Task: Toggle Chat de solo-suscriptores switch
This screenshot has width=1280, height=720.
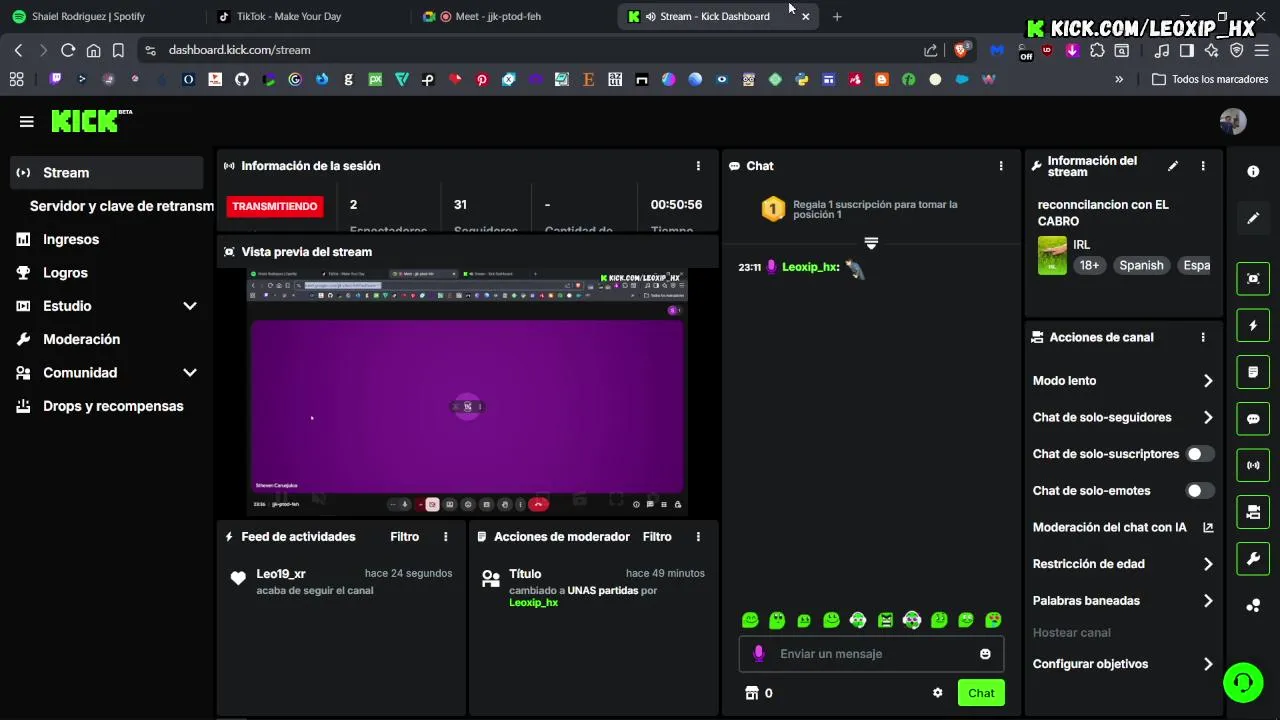Action: click(x=1200, y=454)
